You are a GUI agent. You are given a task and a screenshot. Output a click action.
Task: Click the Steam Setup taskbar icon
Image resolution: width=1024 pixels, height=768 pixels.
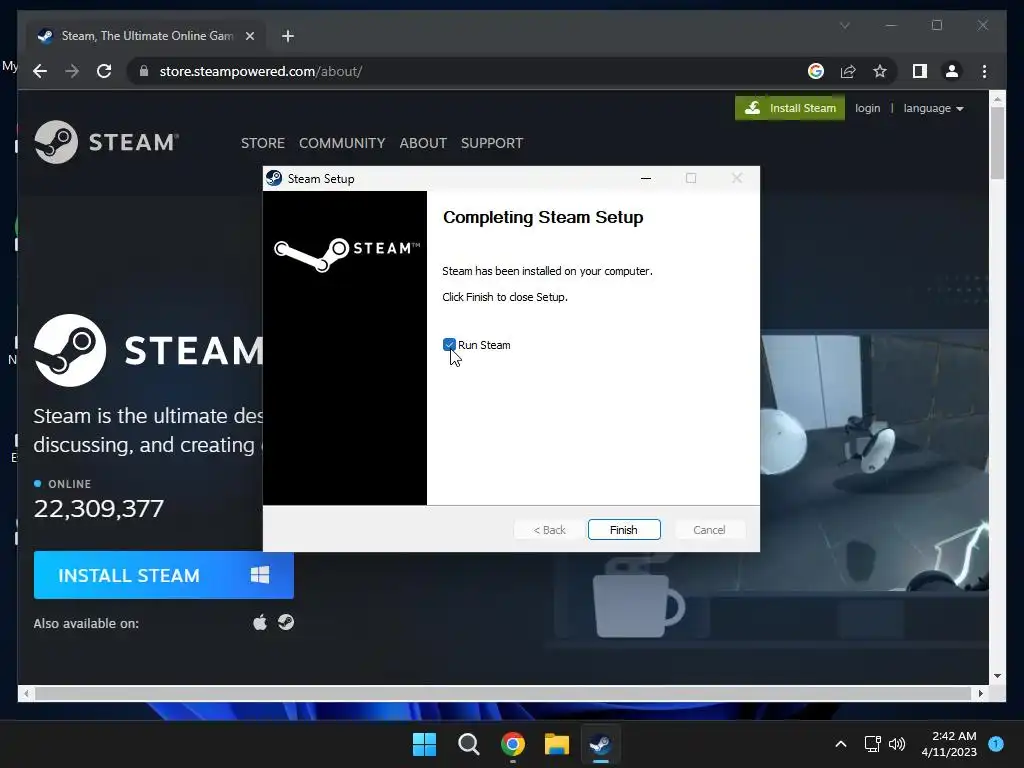(x=601, y=744)
